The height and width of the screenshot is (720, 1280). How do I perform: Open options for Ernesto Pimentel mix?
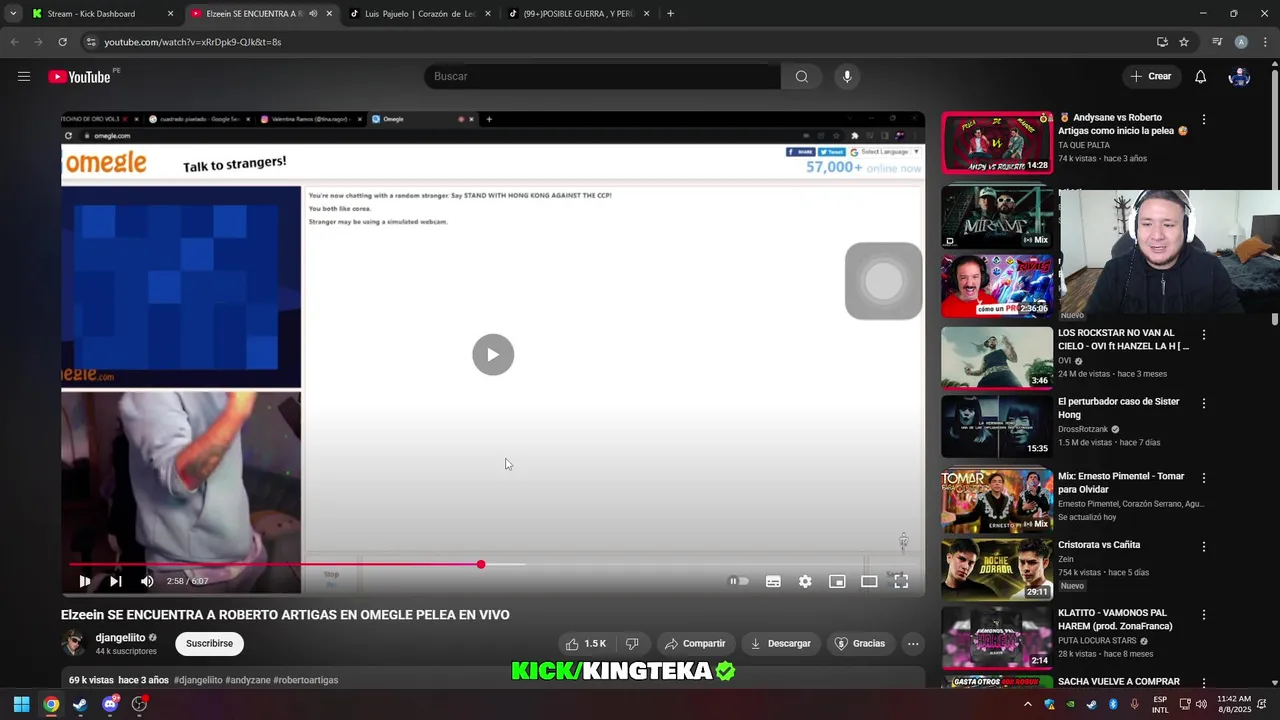pos(1204,478)
